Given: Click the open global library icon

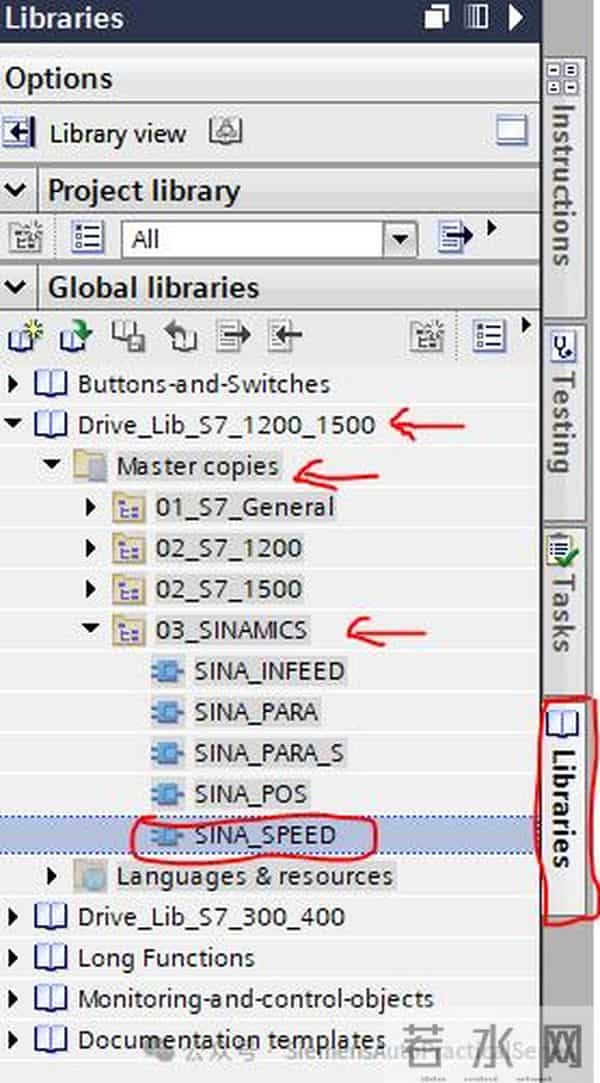Looking at the screenshot, I should (74, 337).
